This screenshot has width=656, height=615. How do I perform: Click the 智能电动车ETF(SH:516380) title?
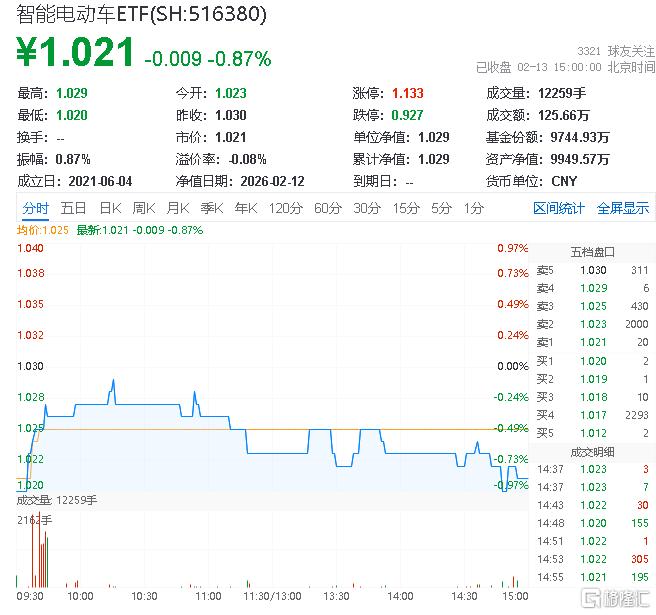tap(141, 14)
